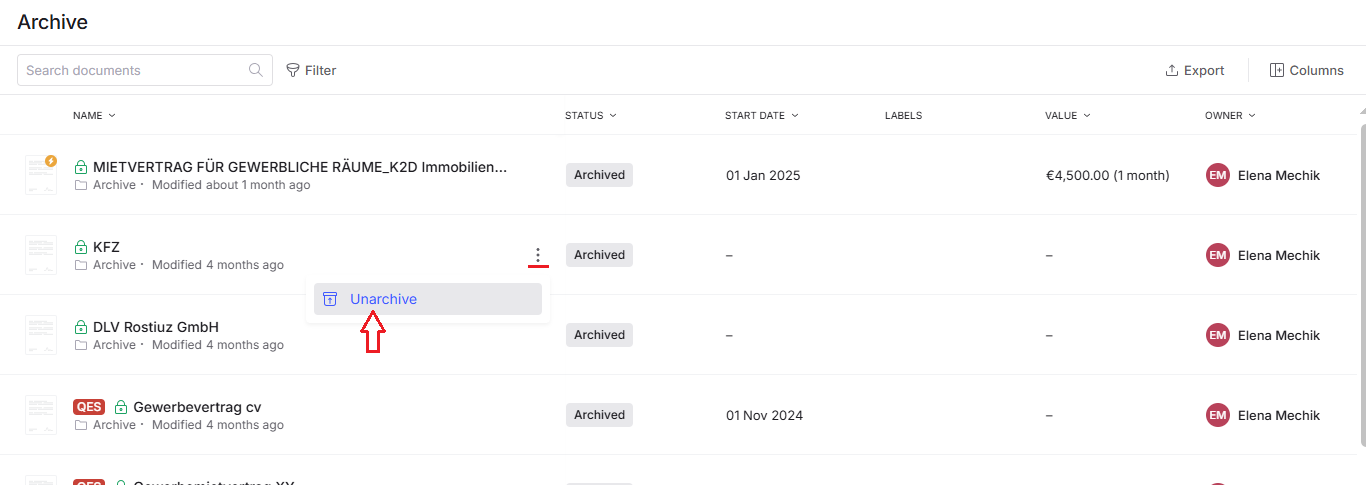Click the QES badge on Gewerbevertrag cv

(89, 407)
